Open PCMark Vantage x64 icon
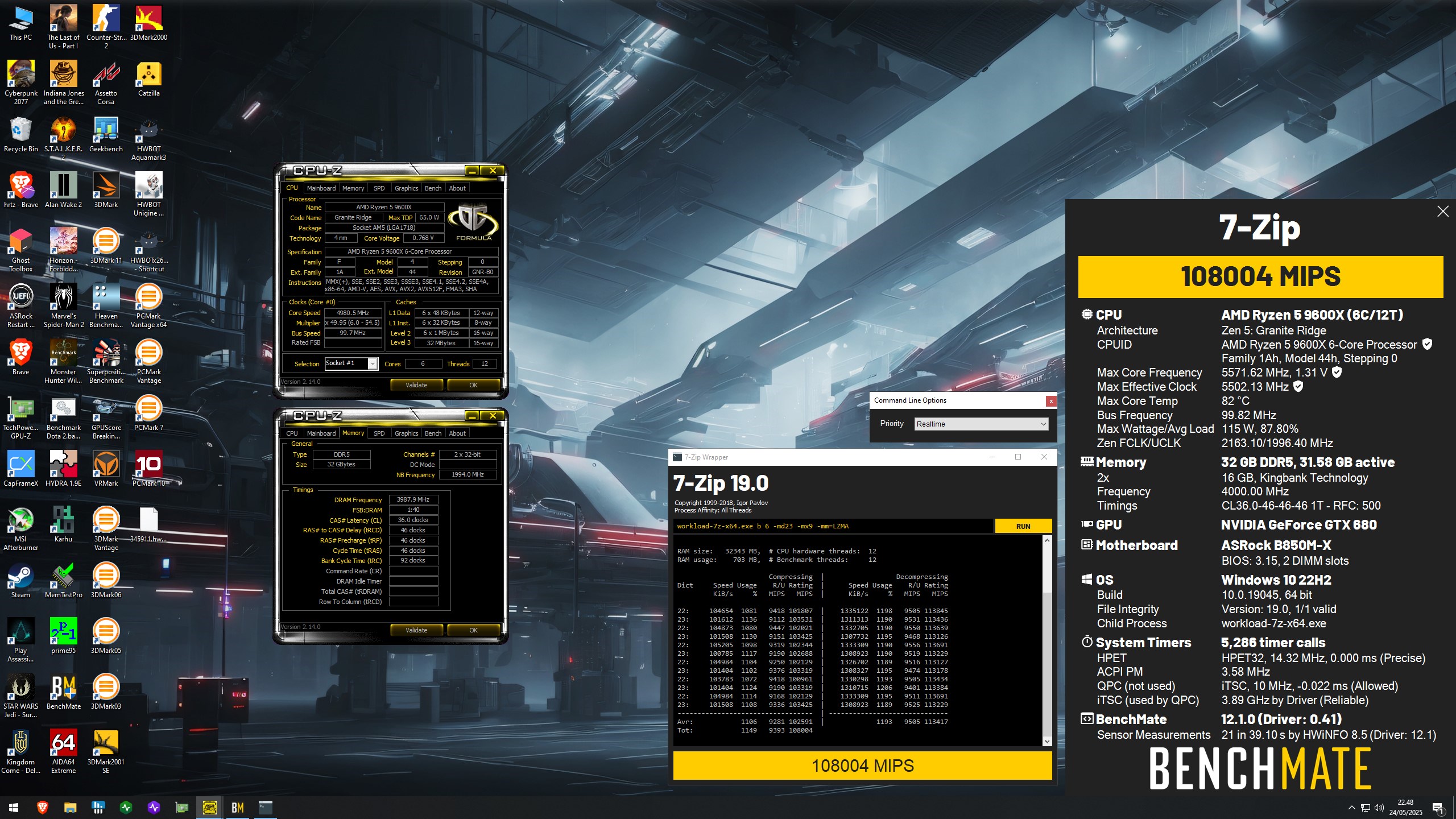This screenshot has height=819, width=1456. click(x=148, y=305)
